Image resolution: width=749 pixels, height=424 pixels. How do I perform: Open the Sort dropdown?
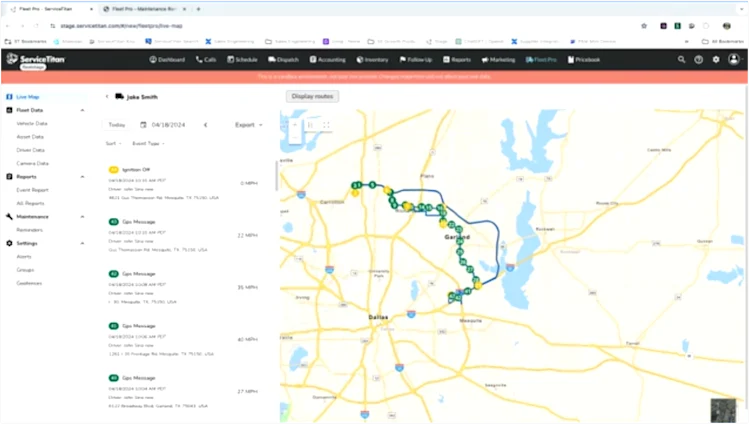[x=113, y=144]
